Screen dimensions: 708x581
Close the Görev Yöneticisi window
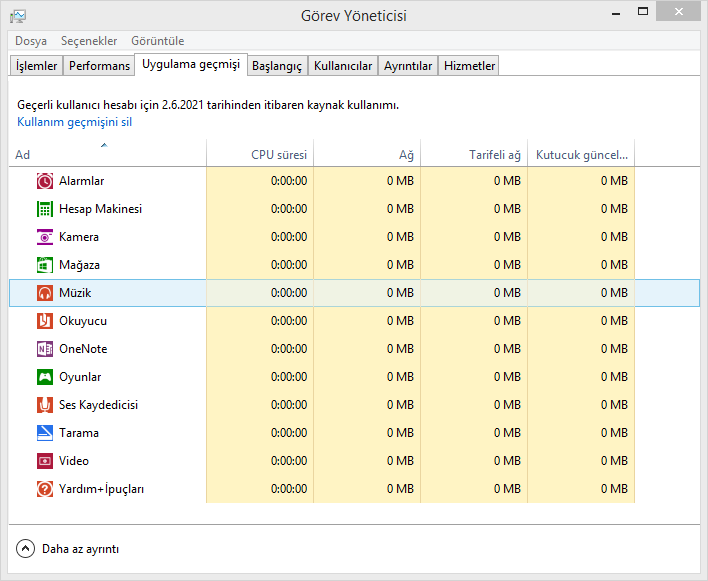tap(679, 12)
